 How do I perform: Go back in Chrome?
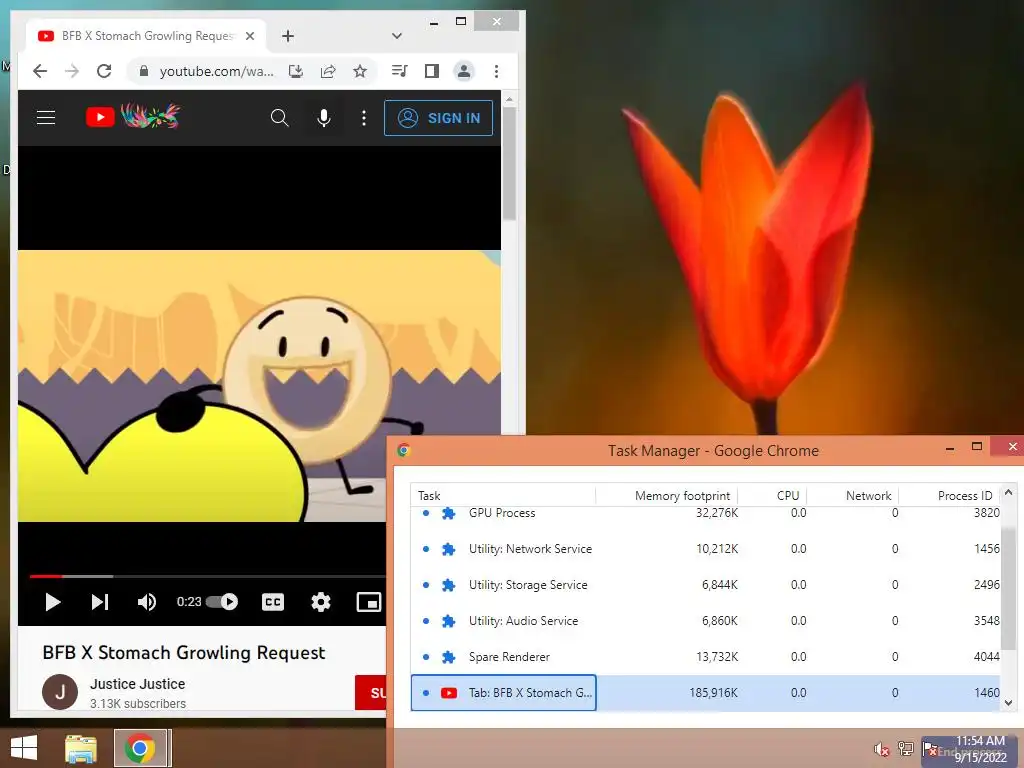(x=40, y=71)
